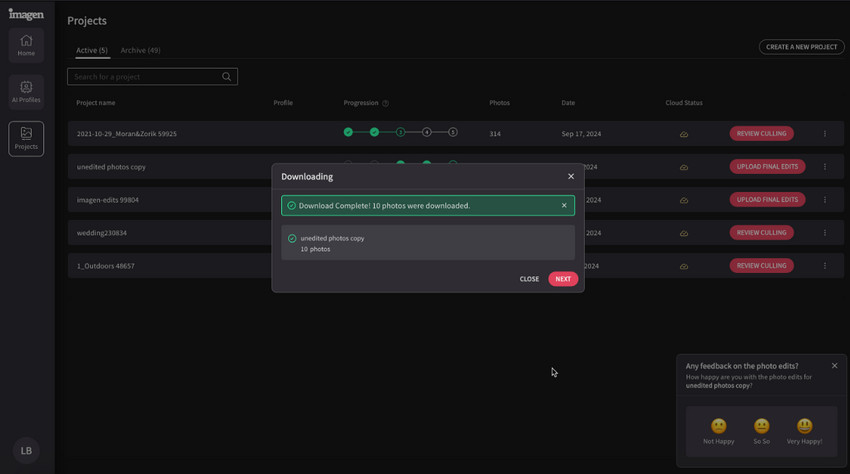Click the Progression help info icon

[x=386, y=103]
